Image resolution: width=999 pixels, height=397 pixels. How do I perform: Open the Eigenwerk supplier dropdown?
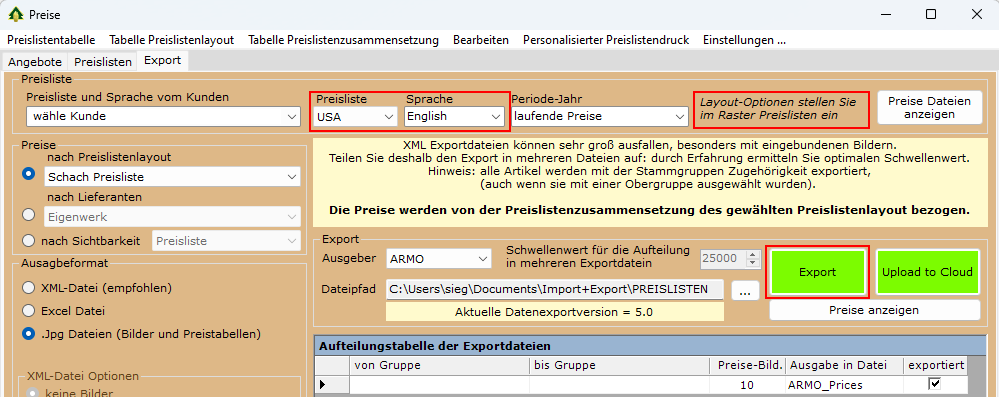click(173, 217)
